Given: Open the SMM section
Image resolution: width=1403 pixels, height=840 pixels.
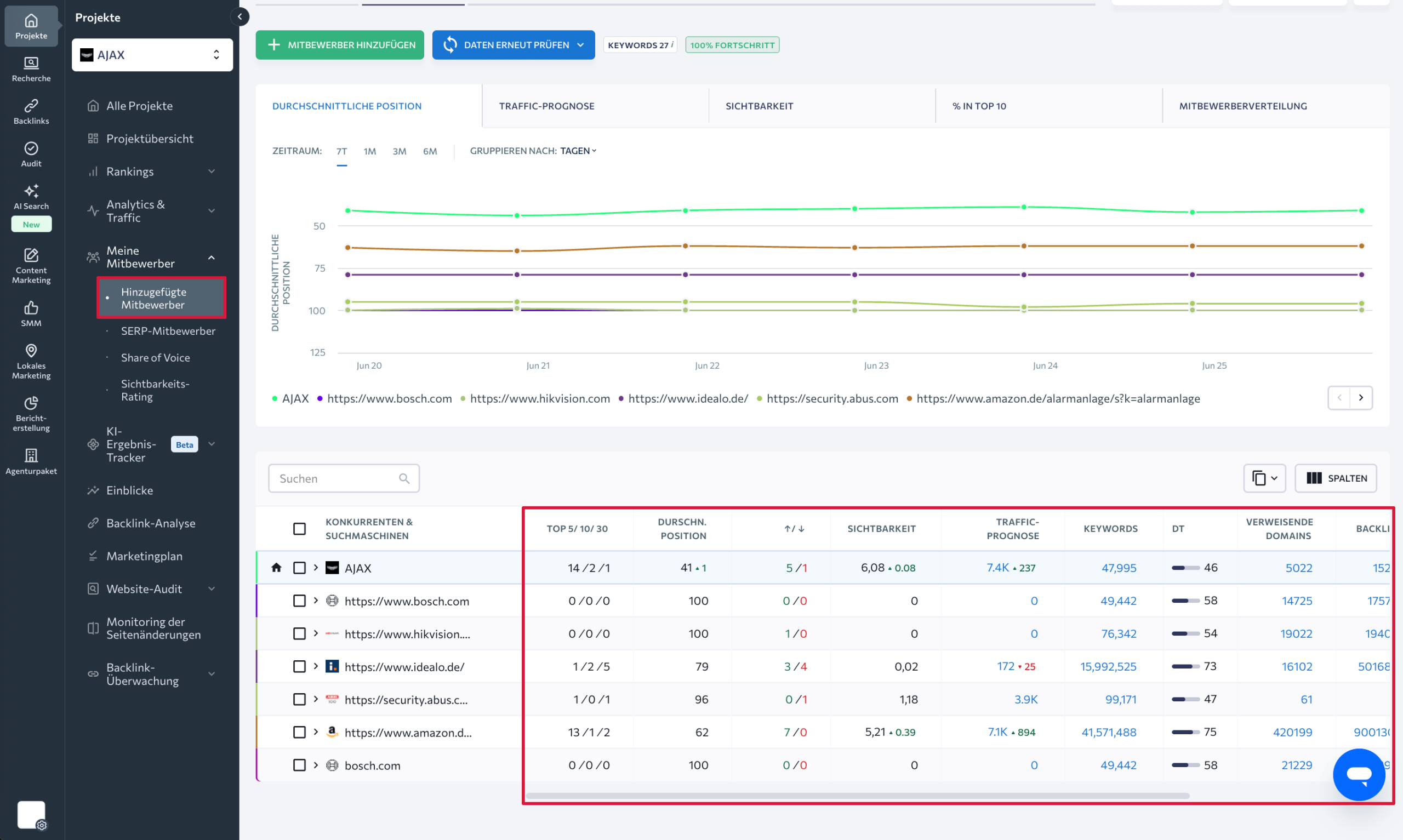Looking at the screenshot, I should pos(31,313).
